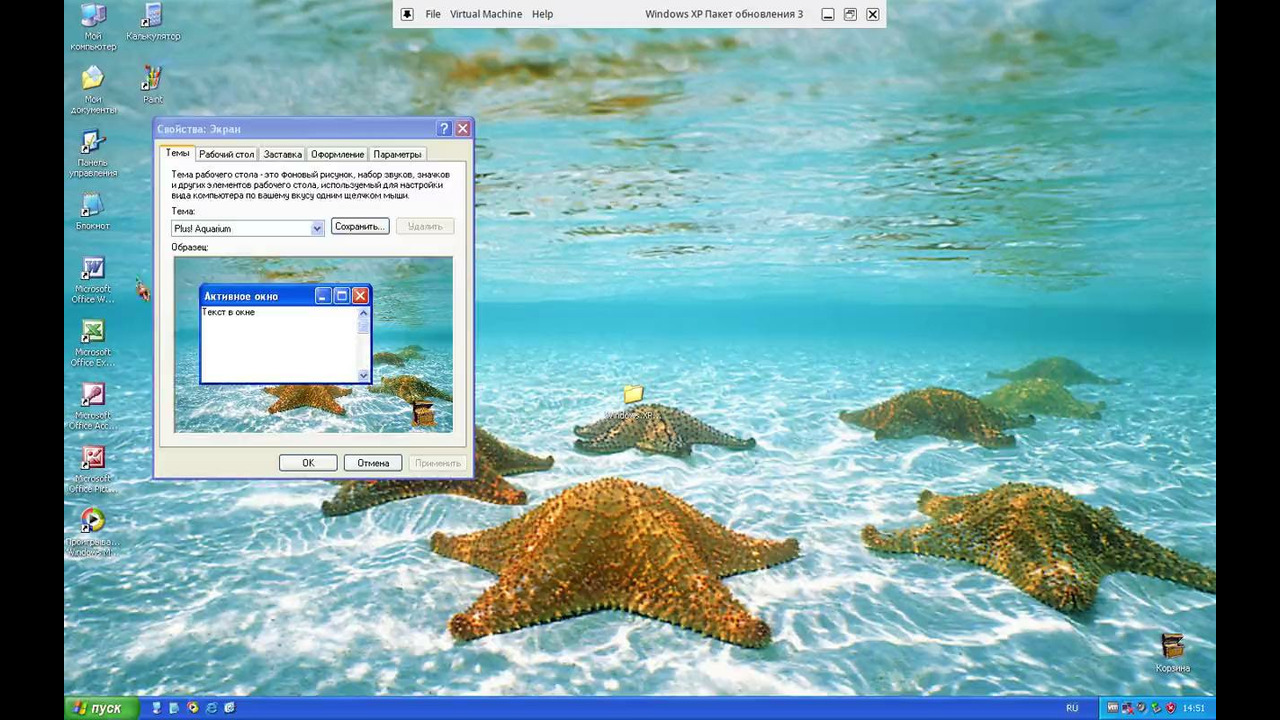Switch to the Заставка tab
Screen dimensions: 1280x720
point(282,154)
